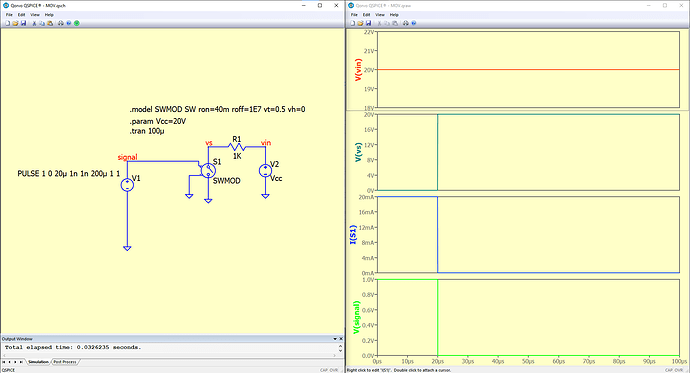
Task: Open file icon in schematic window toolbar
Action: point(15,23)
